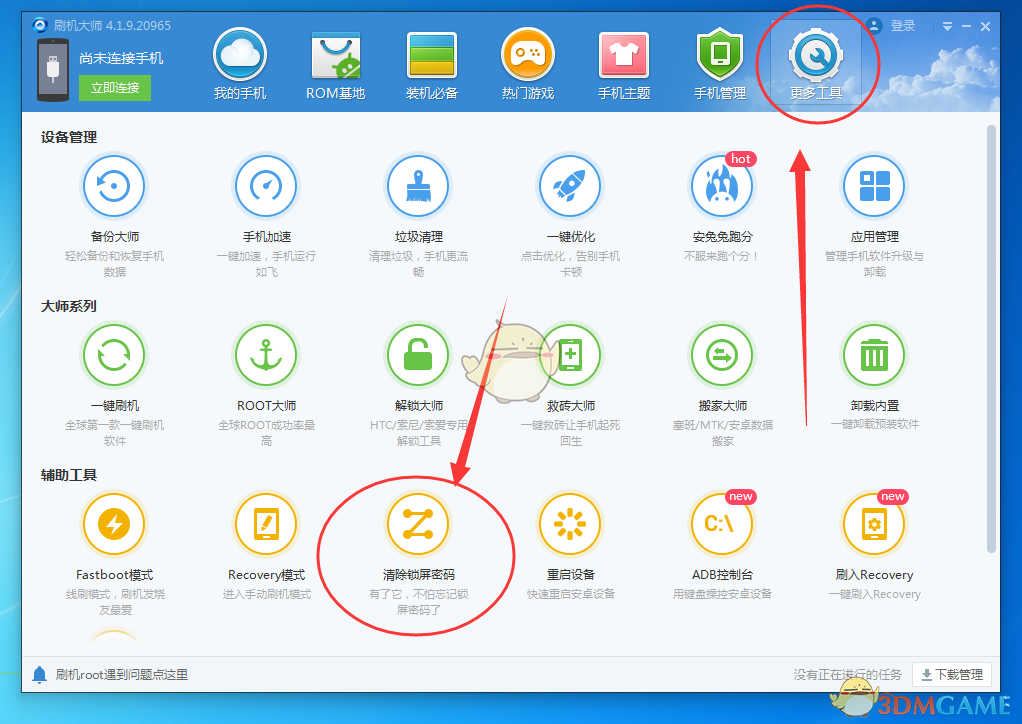Open 救砖大师 rescue tool icon

pos(570,355)
